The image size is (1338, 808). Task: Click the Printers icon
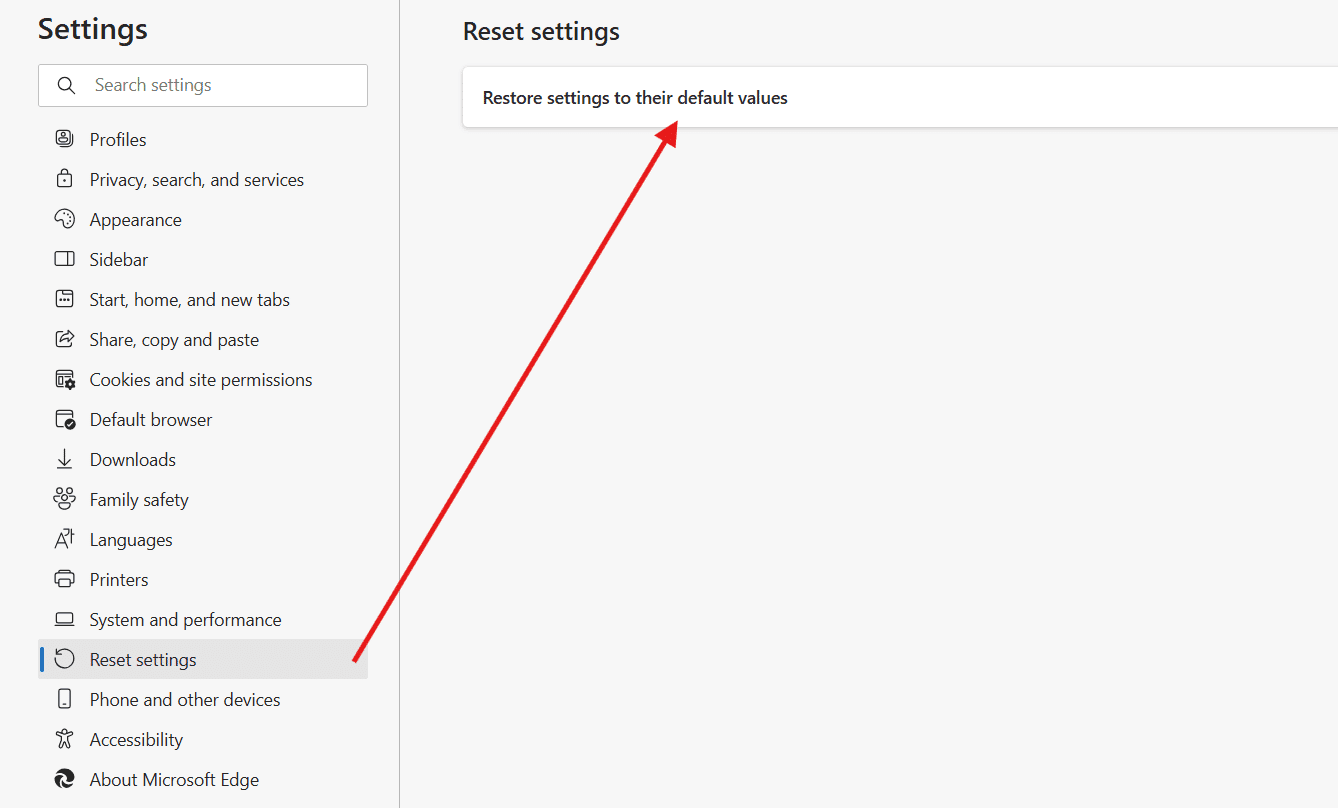pos(65,579)
